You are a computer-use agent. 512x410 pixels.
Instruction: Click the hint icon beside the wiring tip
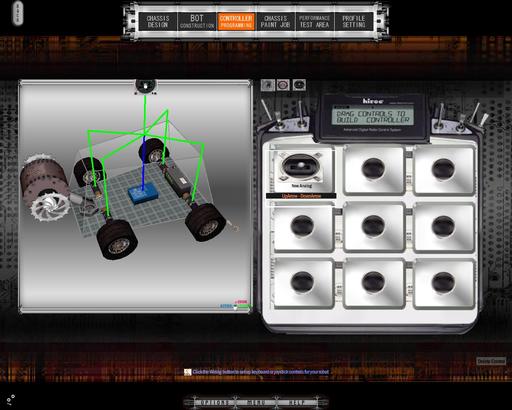(188, 372)
